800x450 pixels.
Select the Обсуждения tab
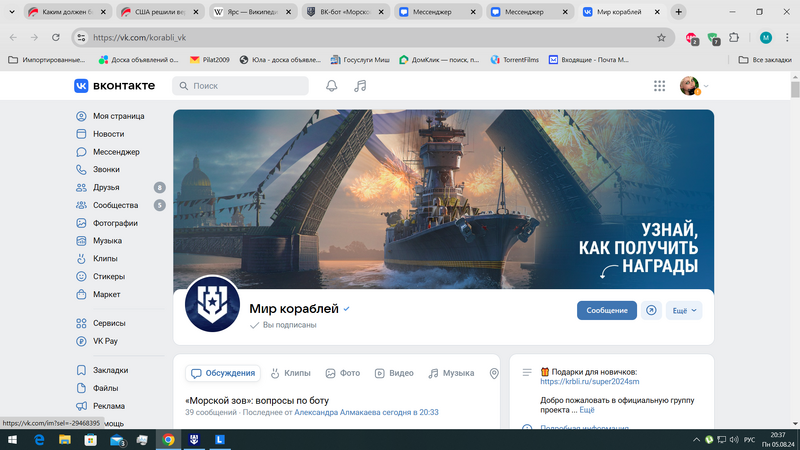click(x=223, y=373)
